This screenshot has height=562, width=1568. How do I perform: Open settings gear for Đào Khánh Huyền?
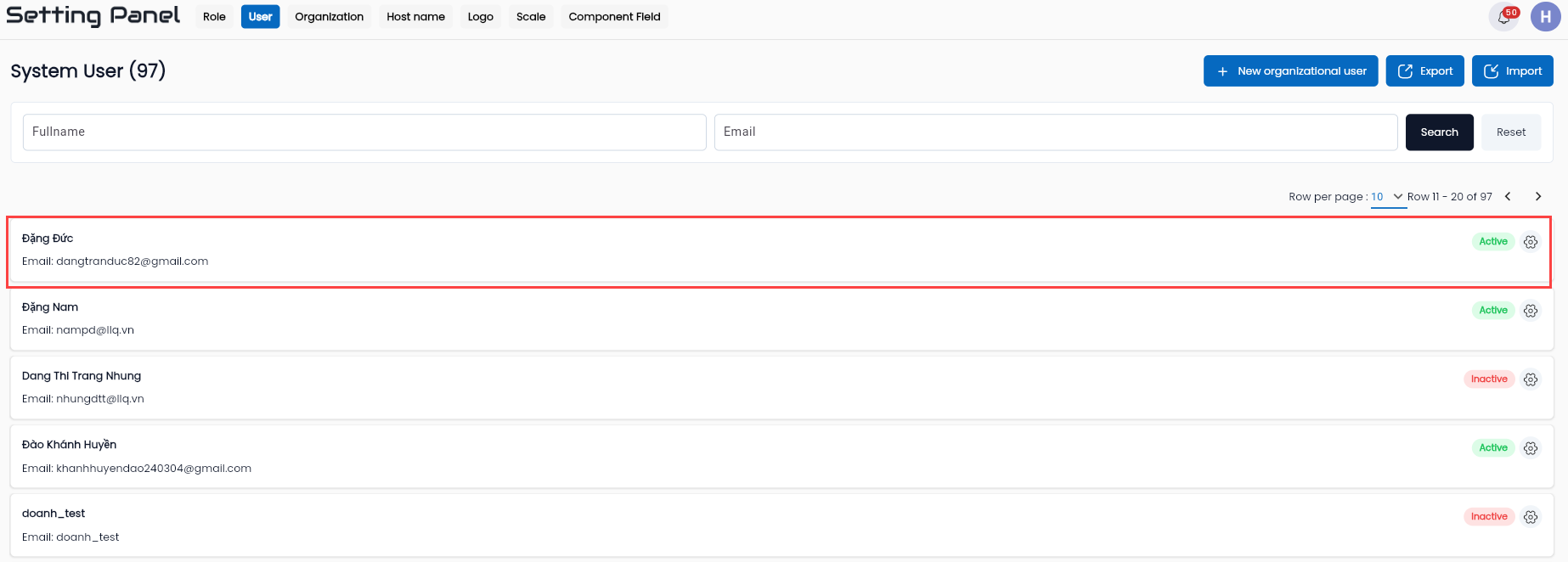point(1530,448)
